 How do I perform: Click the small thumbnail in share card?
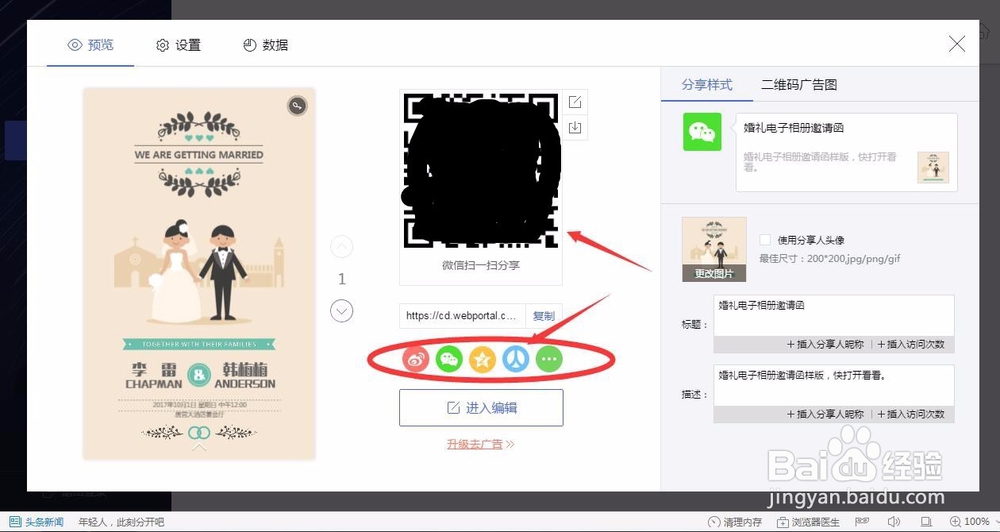coord(933,167)
